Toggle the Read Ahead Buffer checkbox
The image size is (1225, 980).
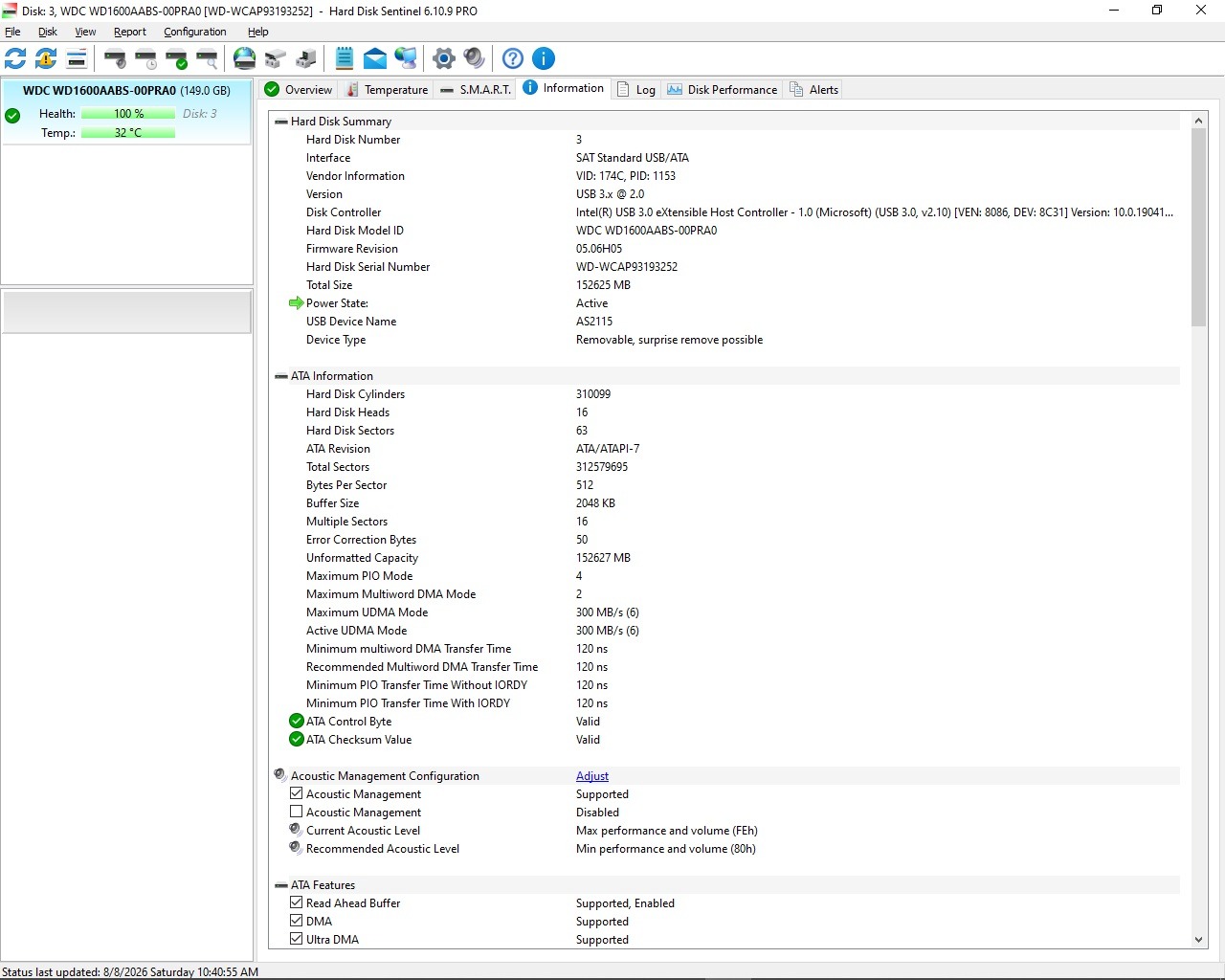tap(297, 902)
